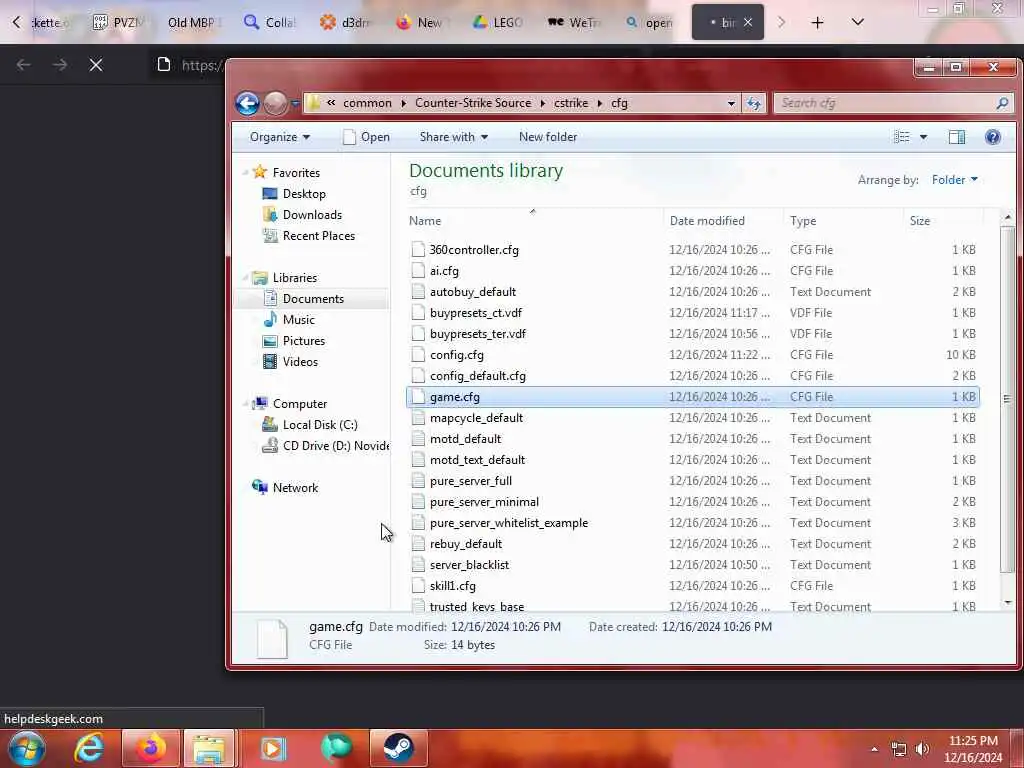Screen dimensions: 1024x768
Task: Open the Videos library
Action: [x=300, y=362]
